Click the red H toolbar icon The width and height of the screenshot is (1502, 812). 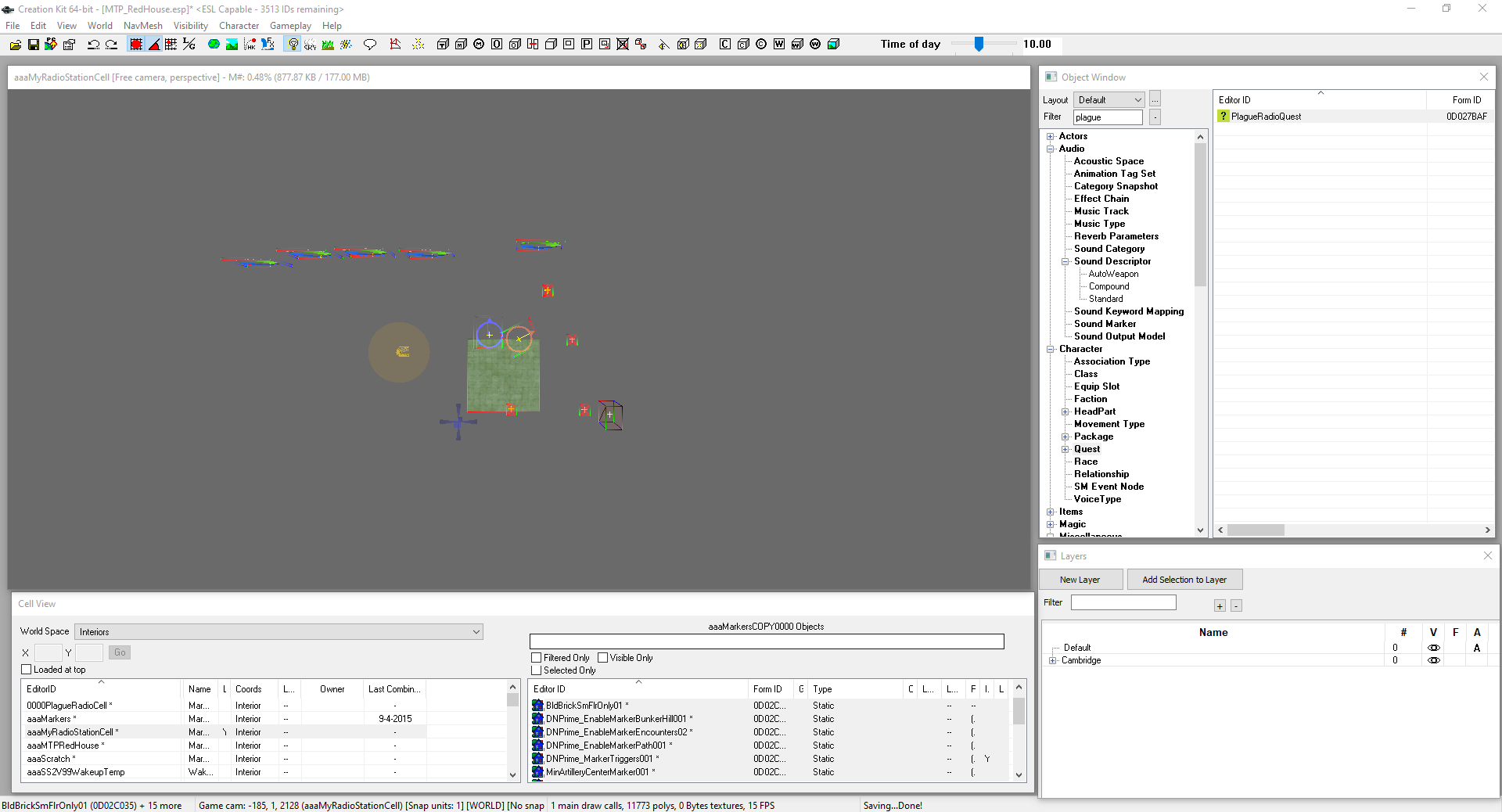[x=533, y=45]
